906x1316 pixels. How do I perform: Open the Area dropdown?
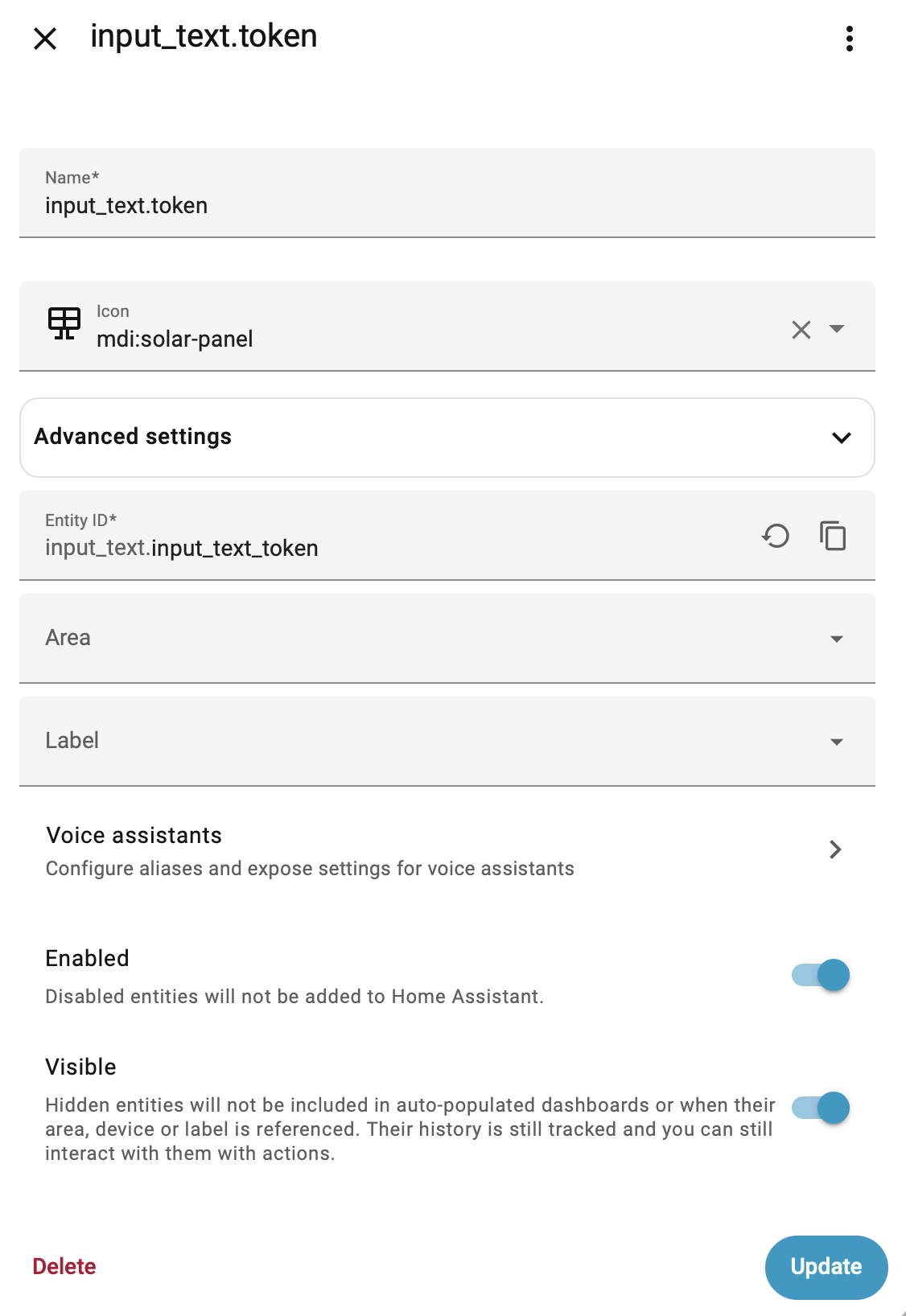447,639
